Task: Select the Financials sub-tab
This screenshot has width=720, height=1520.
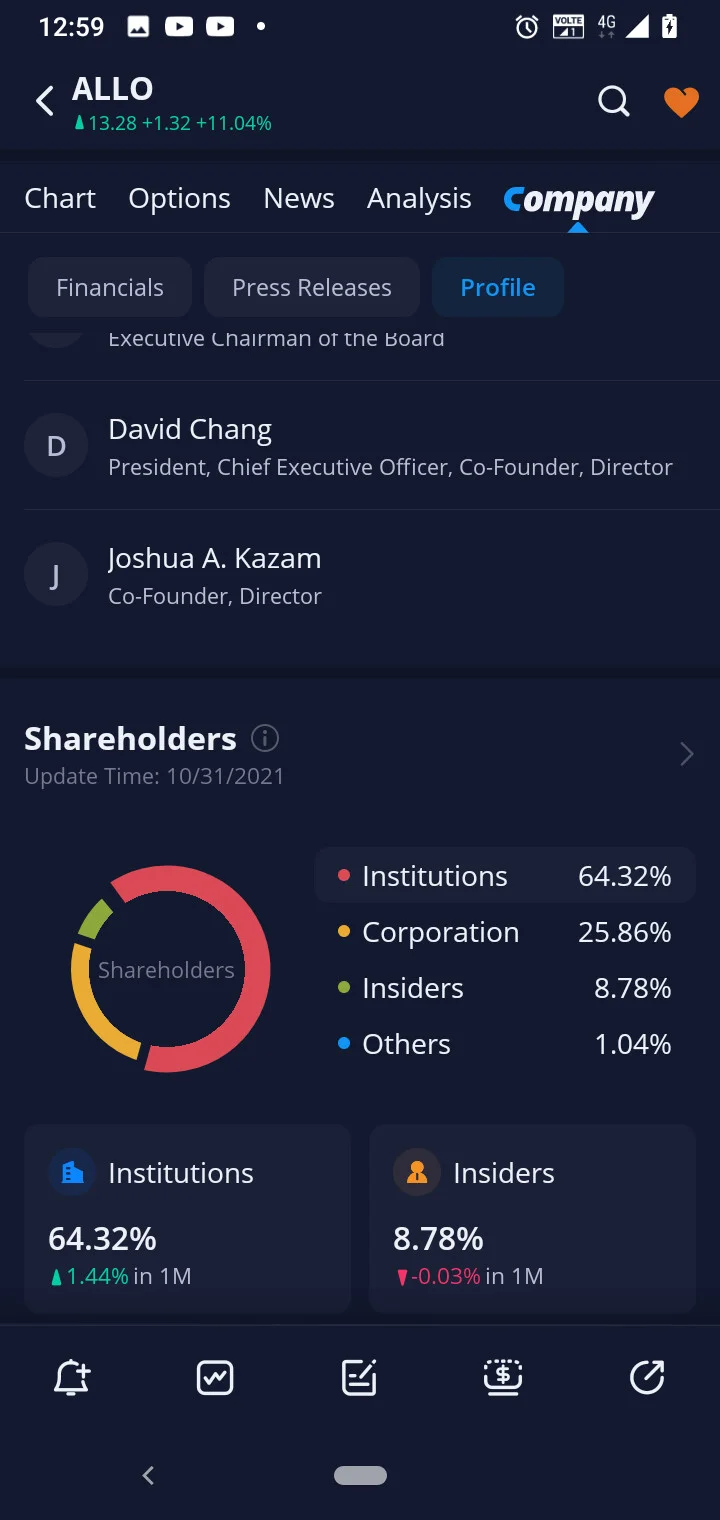Action: [x=110, y=287]
